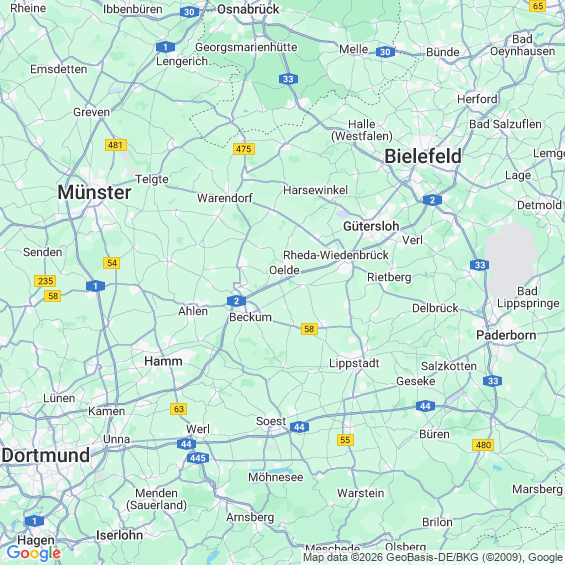The width and height of the screenshot is (565, 565).
Task: Click the Möhnesee lake label
Action: pyautogui.click(x=276, y=477)
